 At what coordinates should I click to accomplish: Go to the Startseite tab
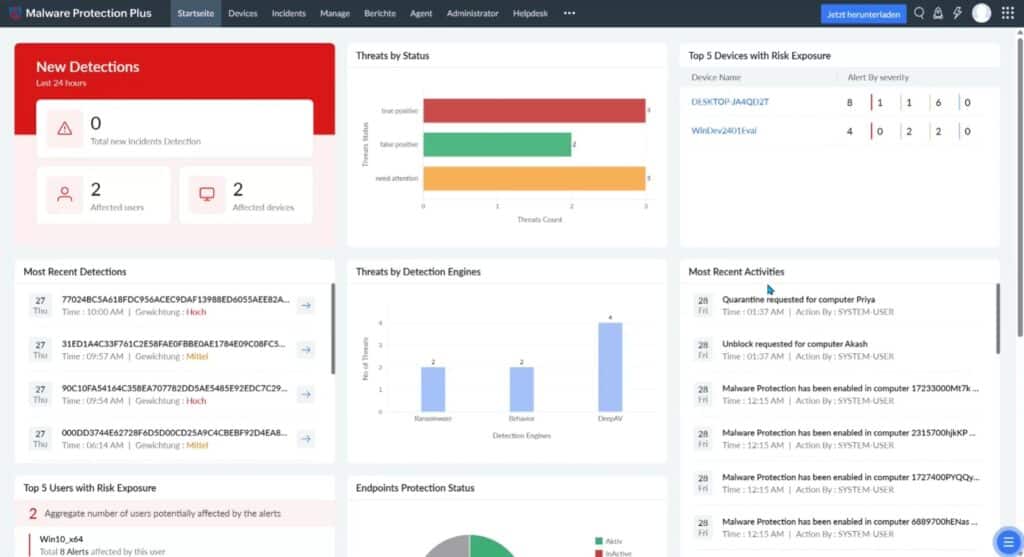[x=195, y=13]
